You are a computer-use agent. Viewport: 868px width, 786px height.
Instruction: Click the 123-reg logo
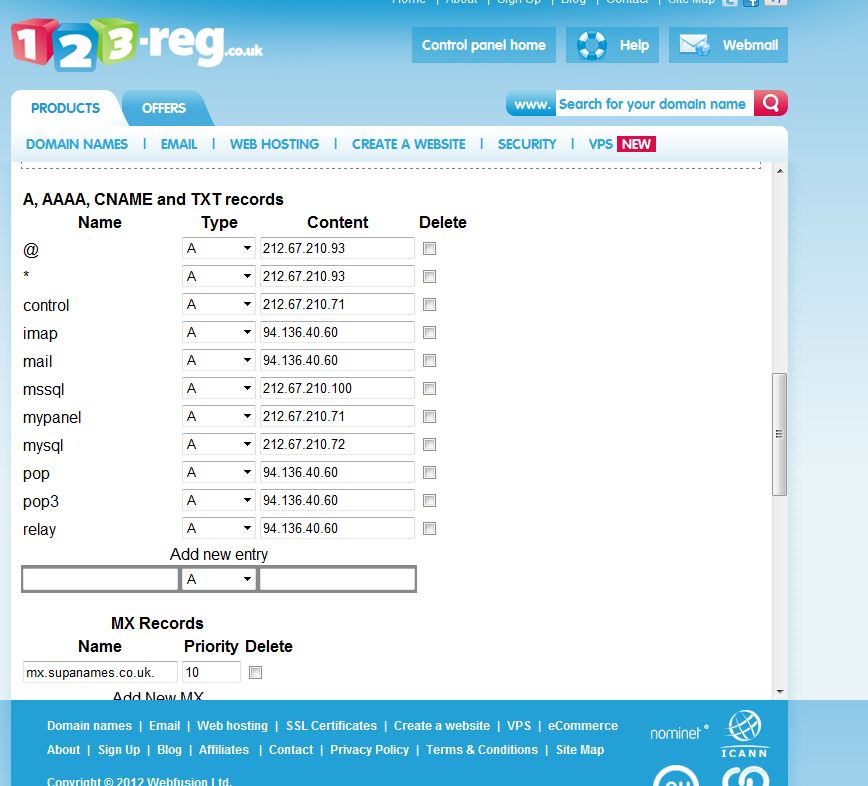click(x=135, y=44)
